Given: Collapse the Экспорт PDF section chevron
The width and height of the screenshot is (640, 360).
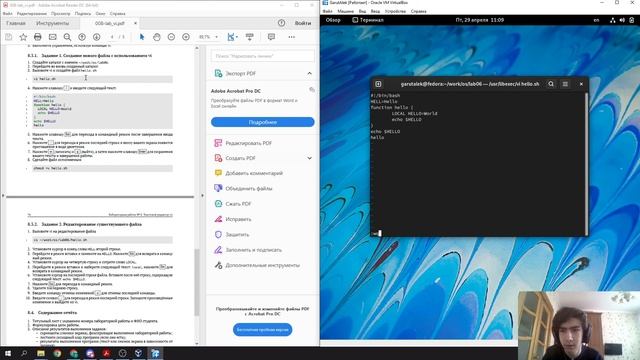Looking at the screenshot, I should coord(309,73).
